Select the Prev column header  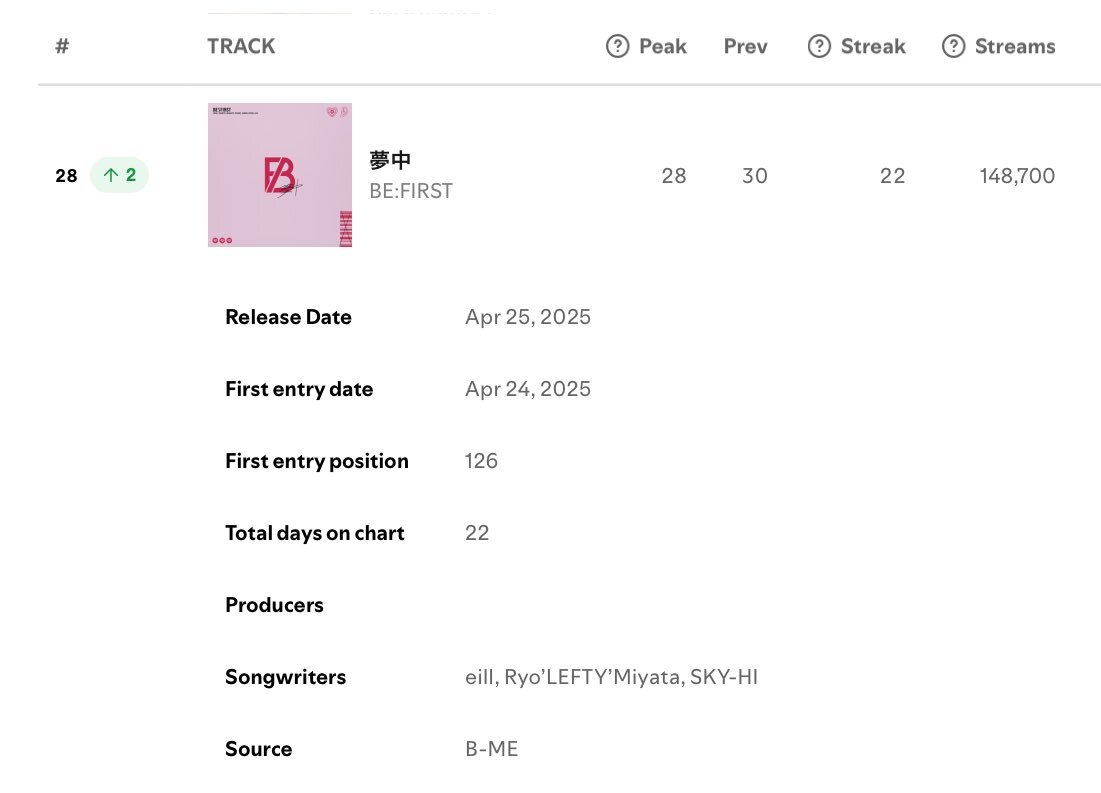point(745,46)
